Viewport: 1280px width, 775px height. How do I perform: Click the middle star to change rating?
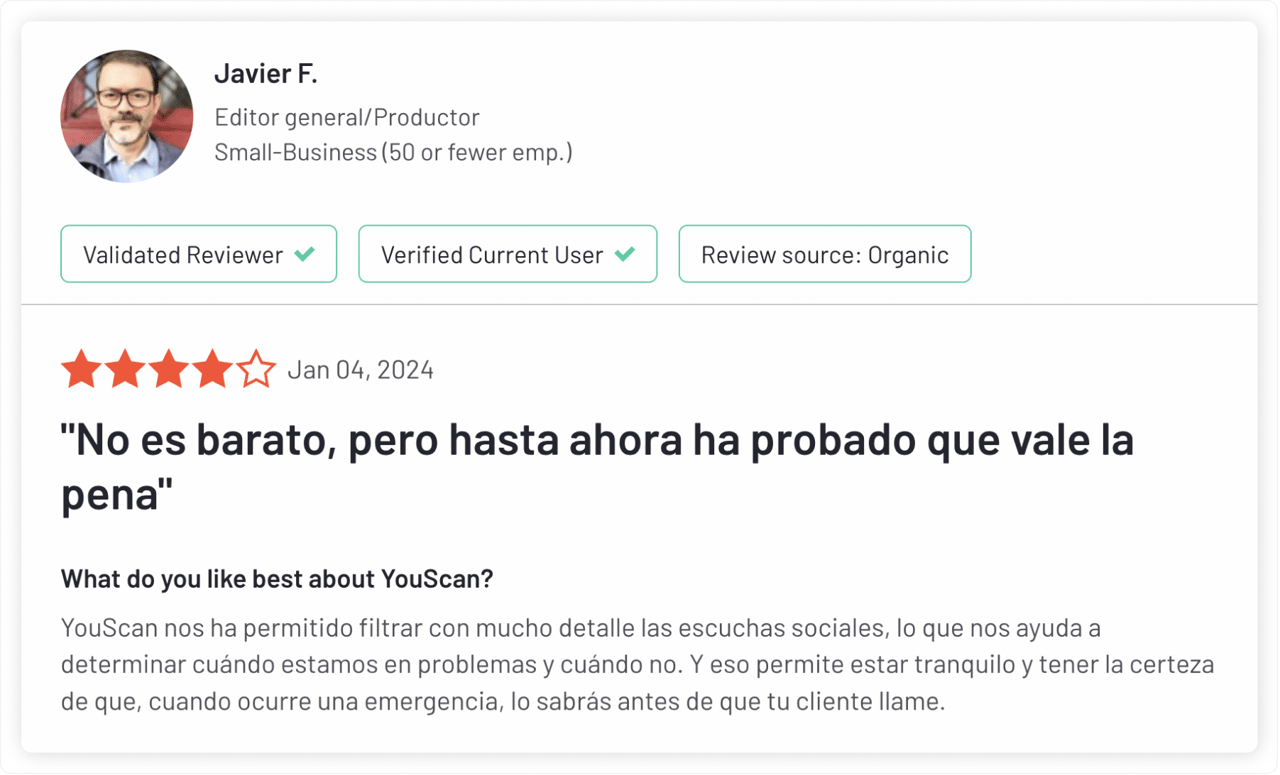coord(170,369)
